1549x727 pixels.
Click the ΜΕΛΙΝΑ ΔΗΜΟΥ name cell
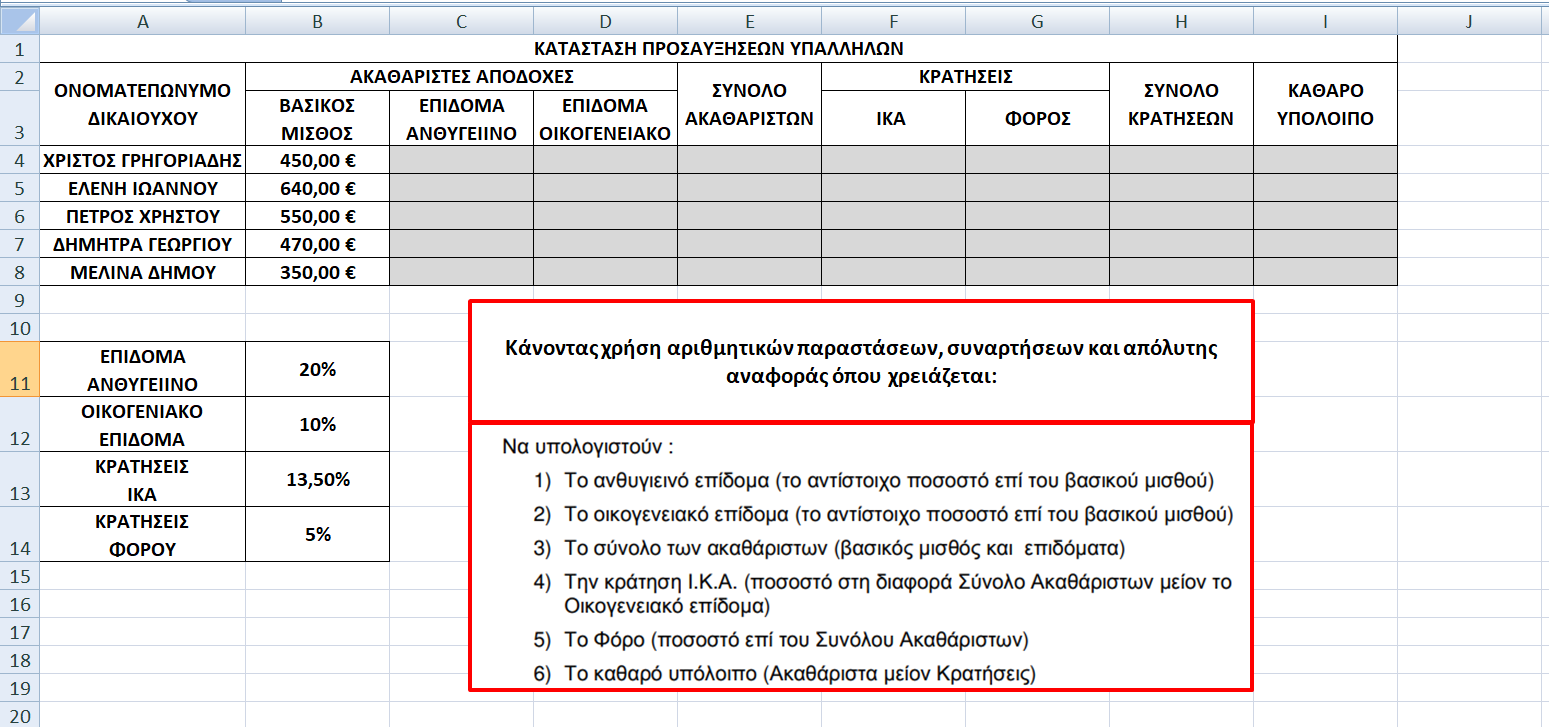143,272
